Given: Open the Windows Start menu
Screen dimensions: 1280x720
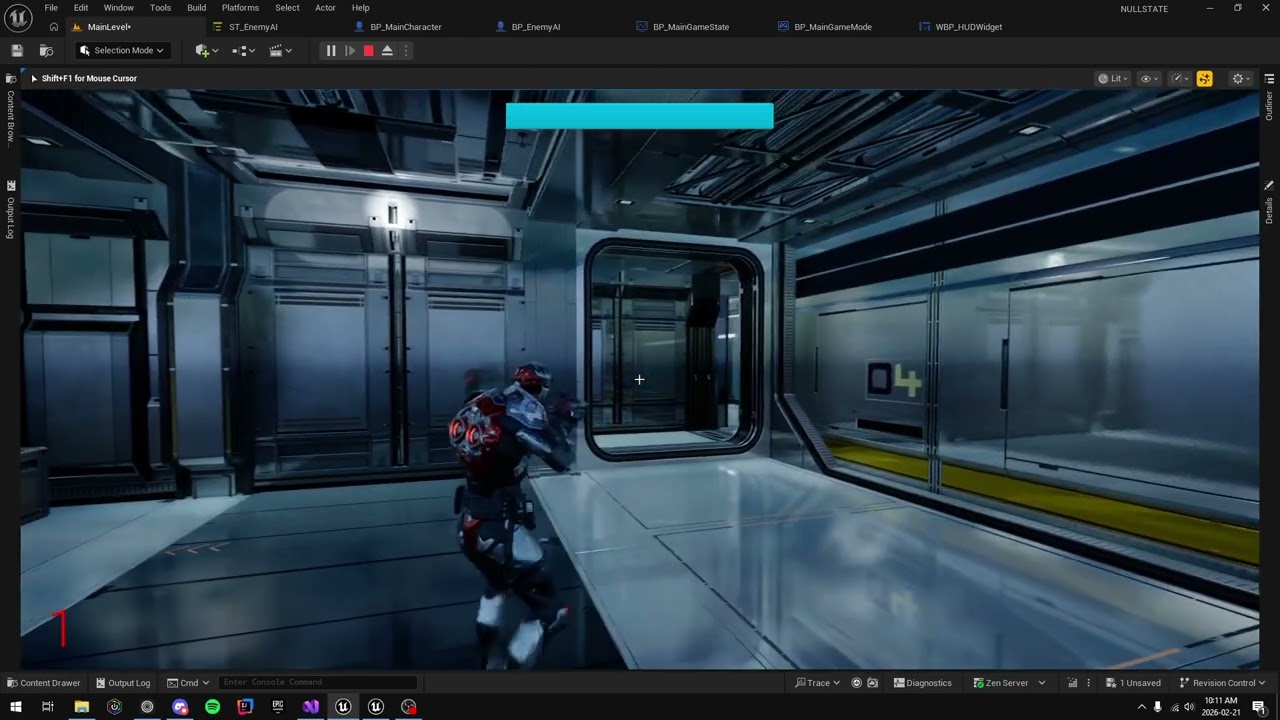Looking at the screenshot, I should (16, 707).
